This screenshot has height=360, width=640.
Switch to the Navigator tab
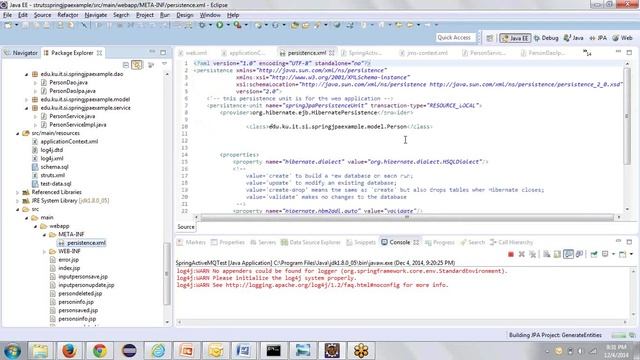point(20,53)
